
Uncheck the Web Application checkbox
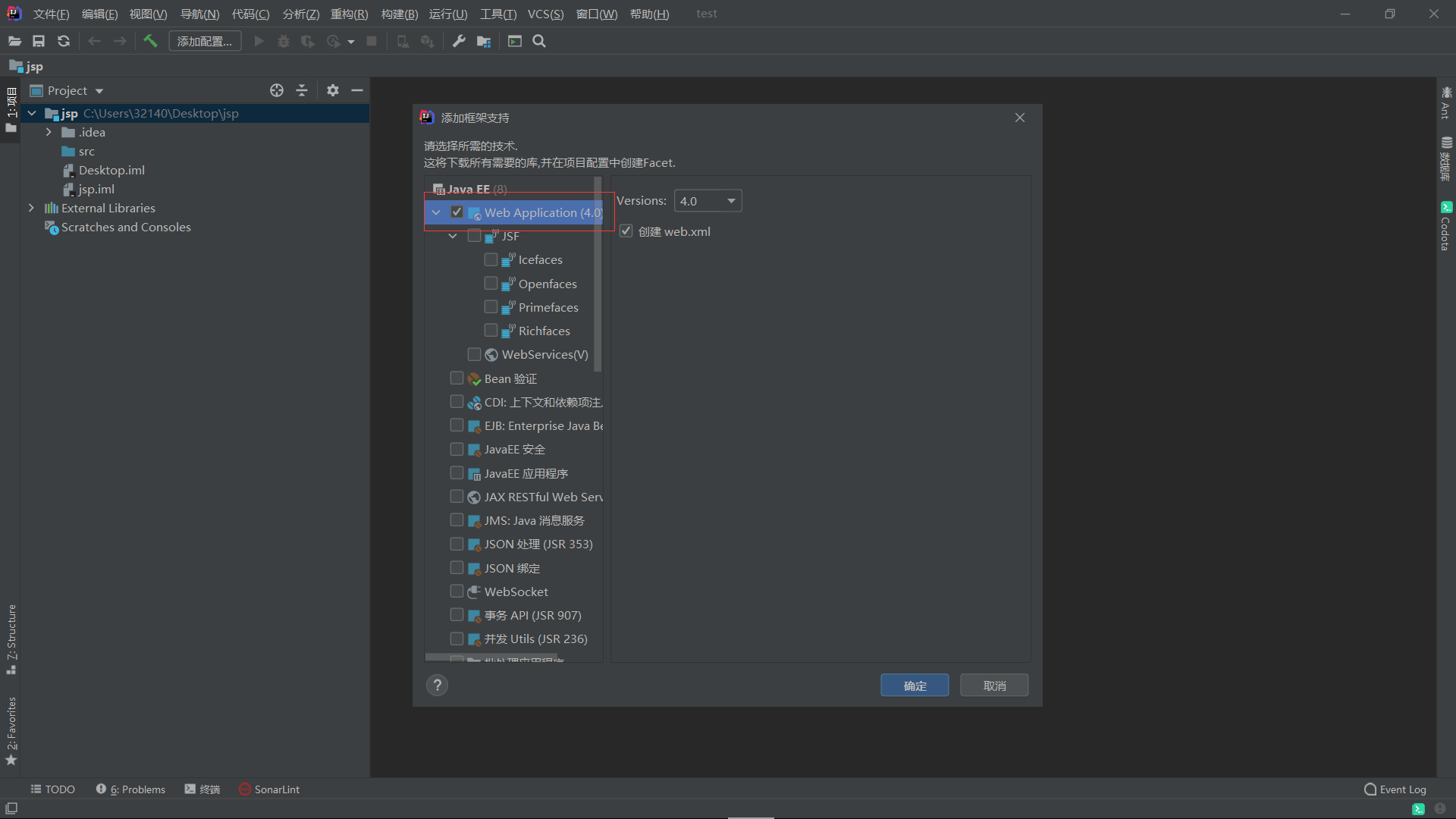point(457,212)
